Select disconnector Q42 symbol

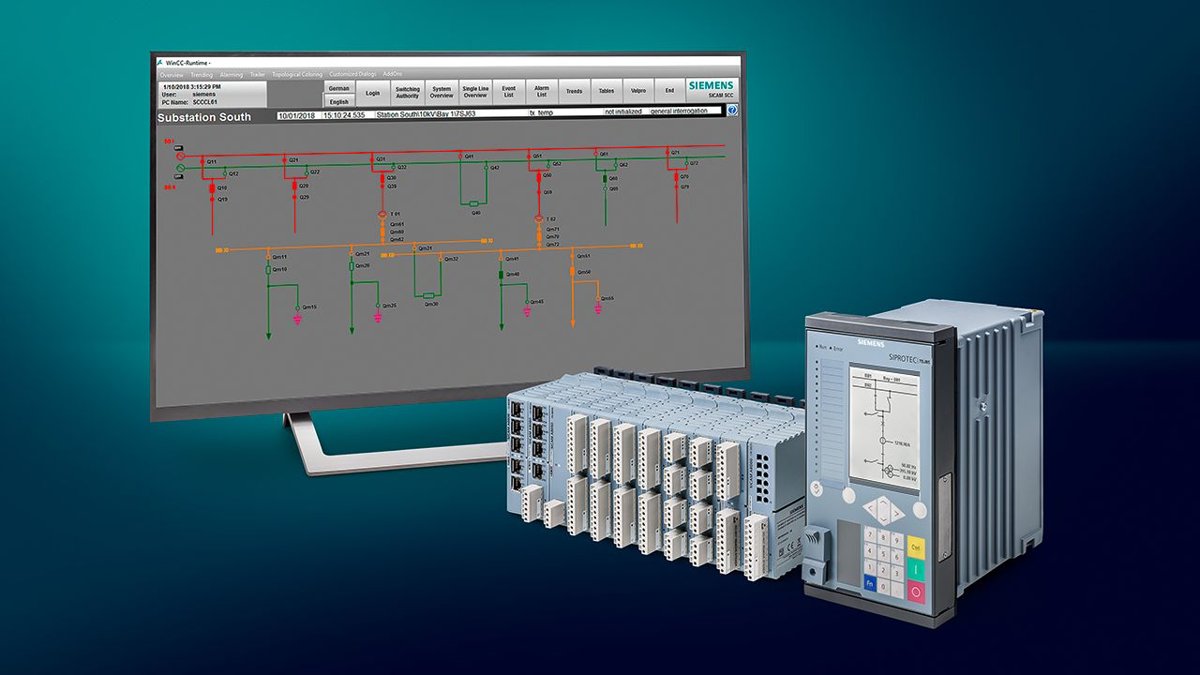tap(486, 167)
